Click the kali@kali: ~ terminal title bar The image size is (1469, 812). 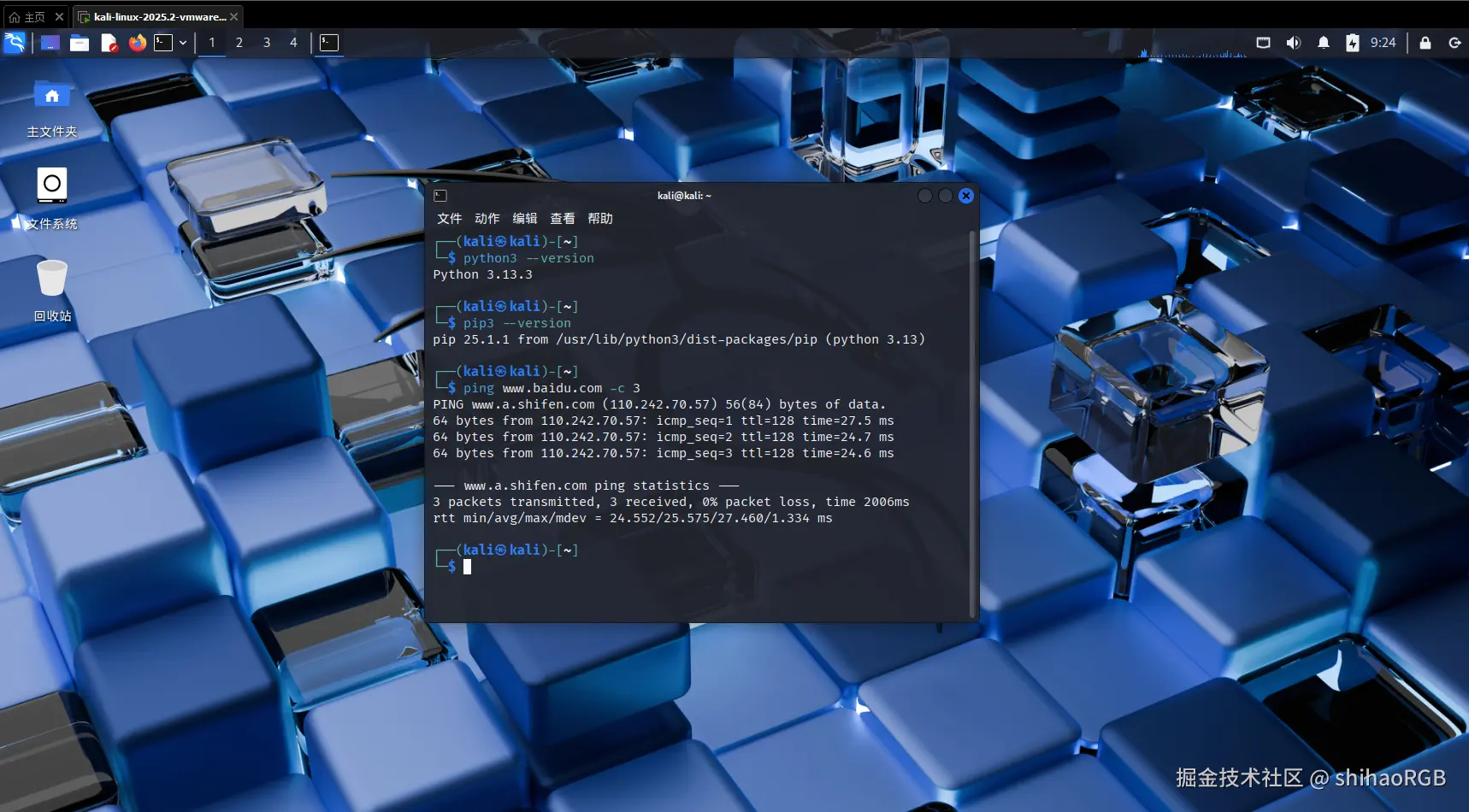tap(684, 196)
